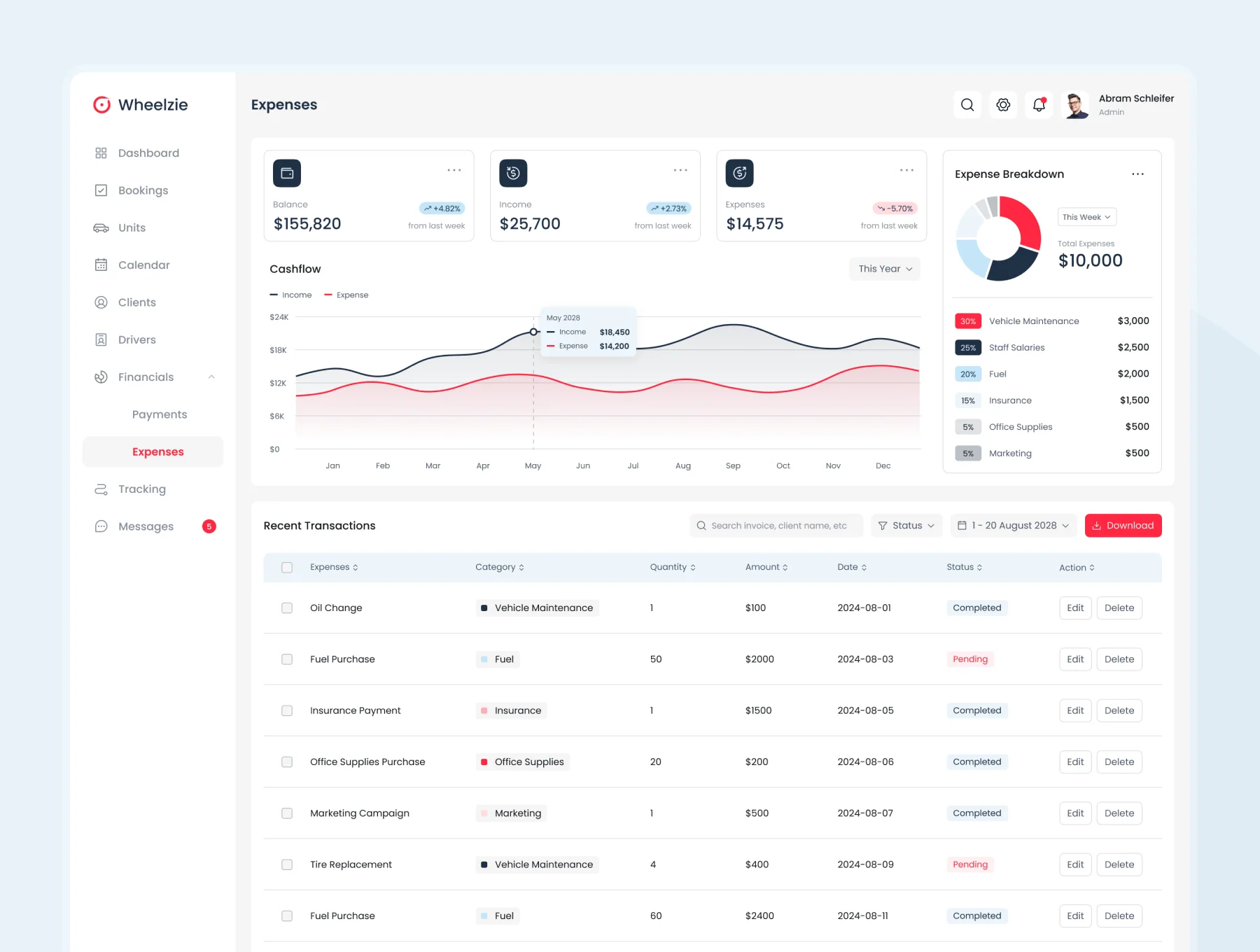Sort table by Quantity column arrows

coord(693,568)
